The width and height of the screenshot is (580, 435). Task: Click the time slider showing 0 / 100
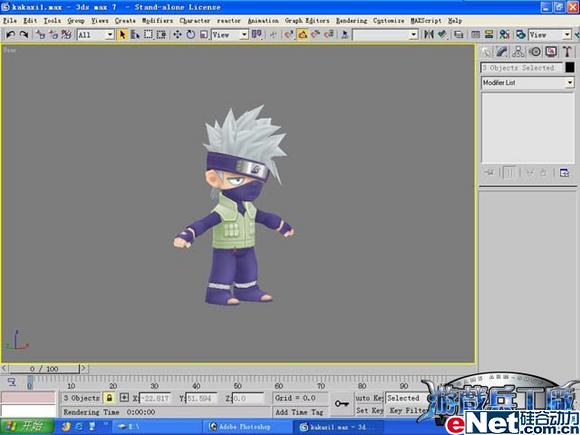[44, 369]
